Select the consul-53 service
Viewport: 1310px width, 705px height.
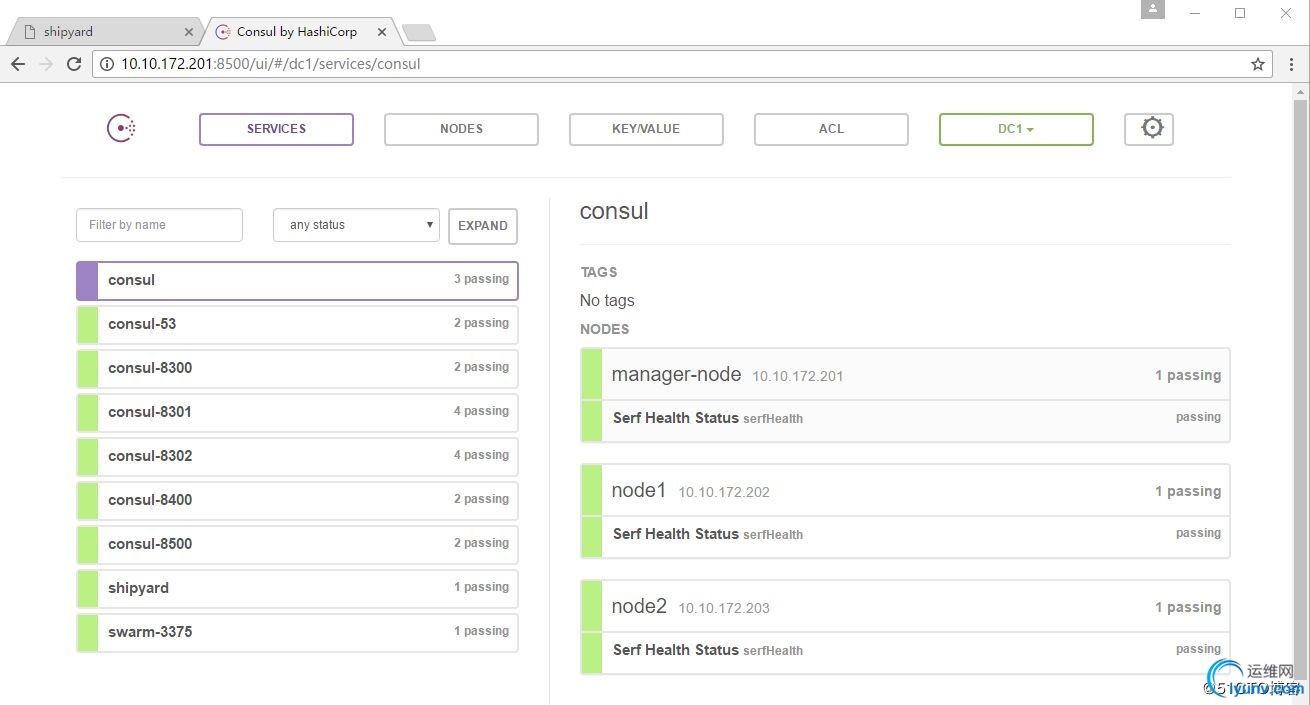pyautogui.click(x=297, y=324)
